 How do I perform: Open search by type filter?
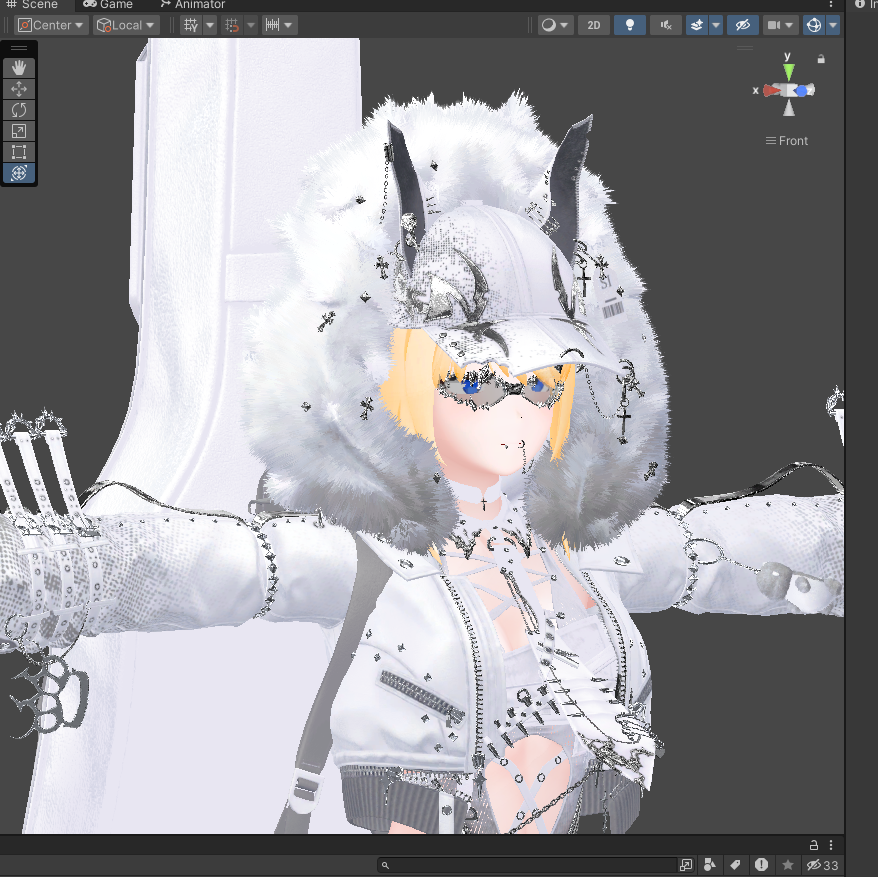coord(709,865)
